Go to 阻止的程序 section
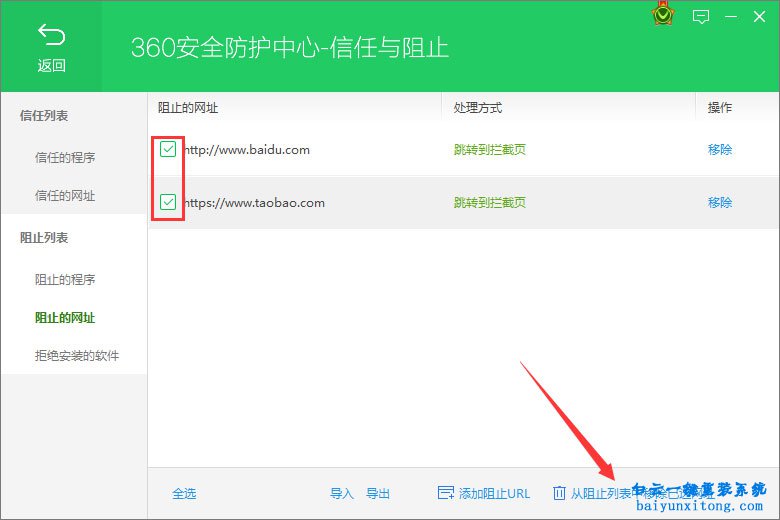780x520 pixels. [65, 279]
